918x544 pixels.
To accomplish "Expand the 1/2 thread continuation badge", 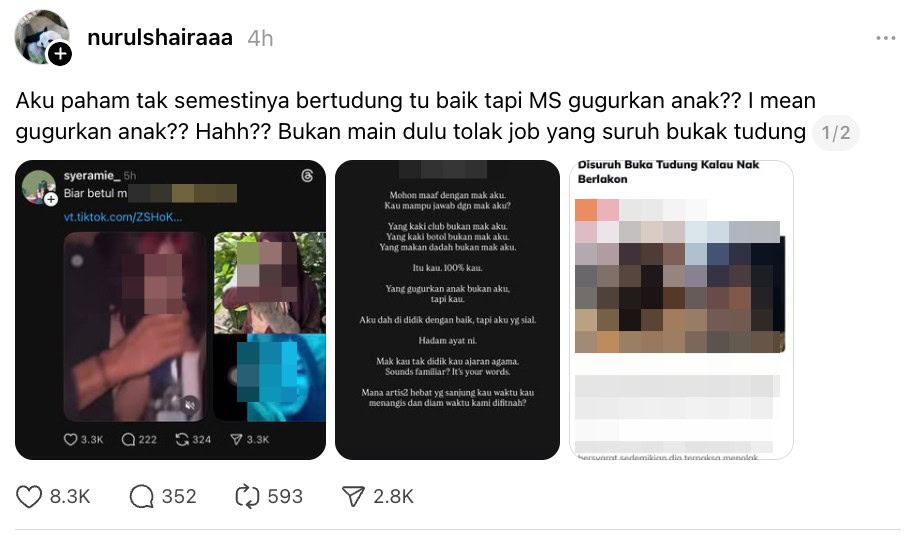I will click(835, 133).
